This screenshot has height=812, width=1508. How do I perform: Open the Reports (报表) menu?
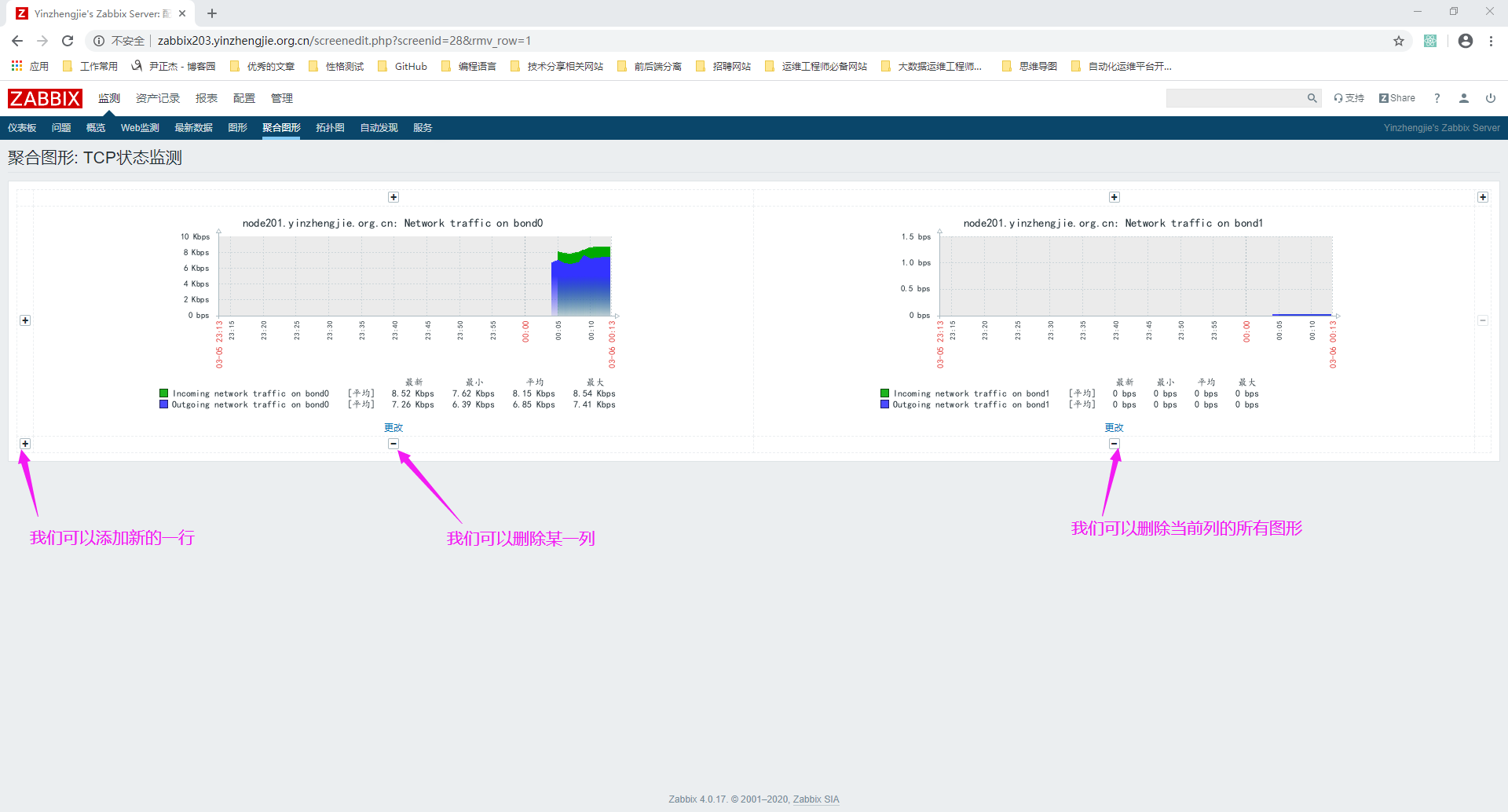tap(207, 98)
